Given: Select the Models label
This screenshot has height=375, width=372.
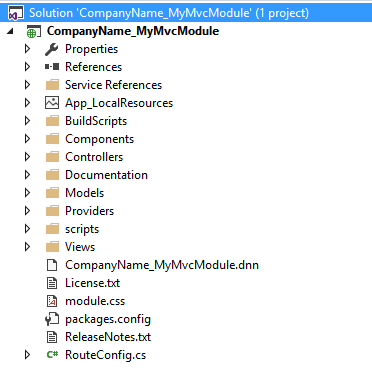Looking at the screenshot, I should point(84,193).
